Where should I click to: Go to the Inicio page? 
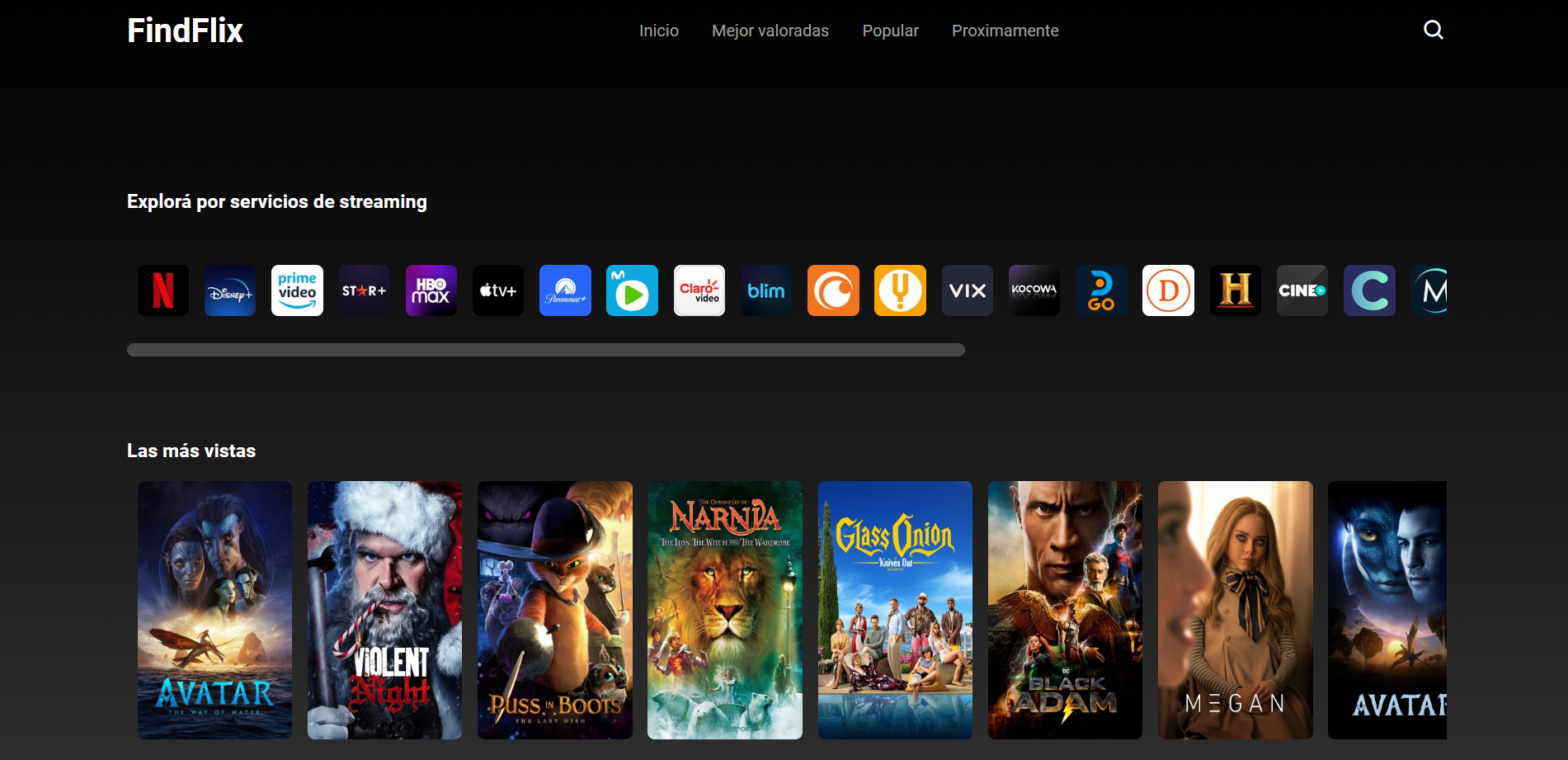click(x=659, y=31)
